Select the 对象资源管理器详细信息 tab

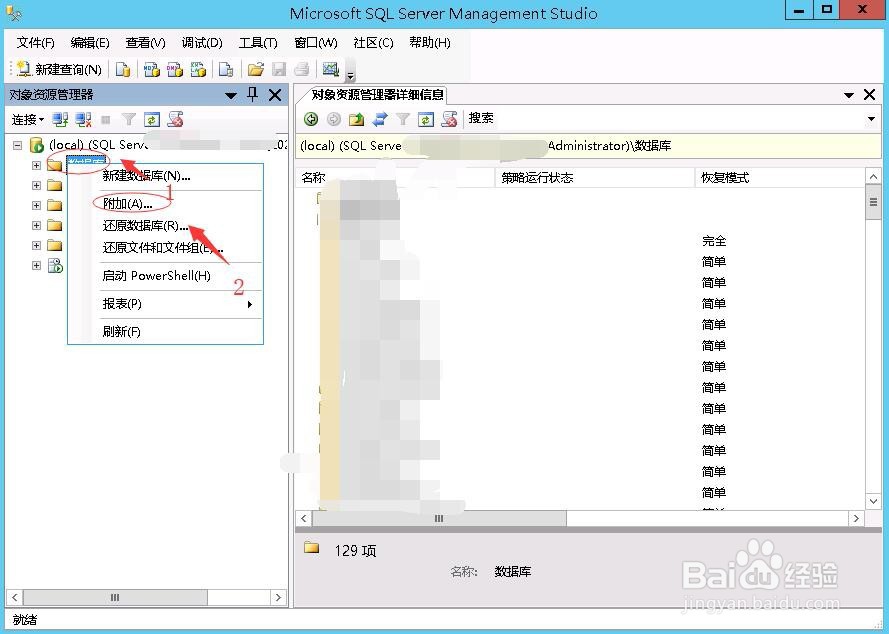pyautogui.click(x=377, y=95)
